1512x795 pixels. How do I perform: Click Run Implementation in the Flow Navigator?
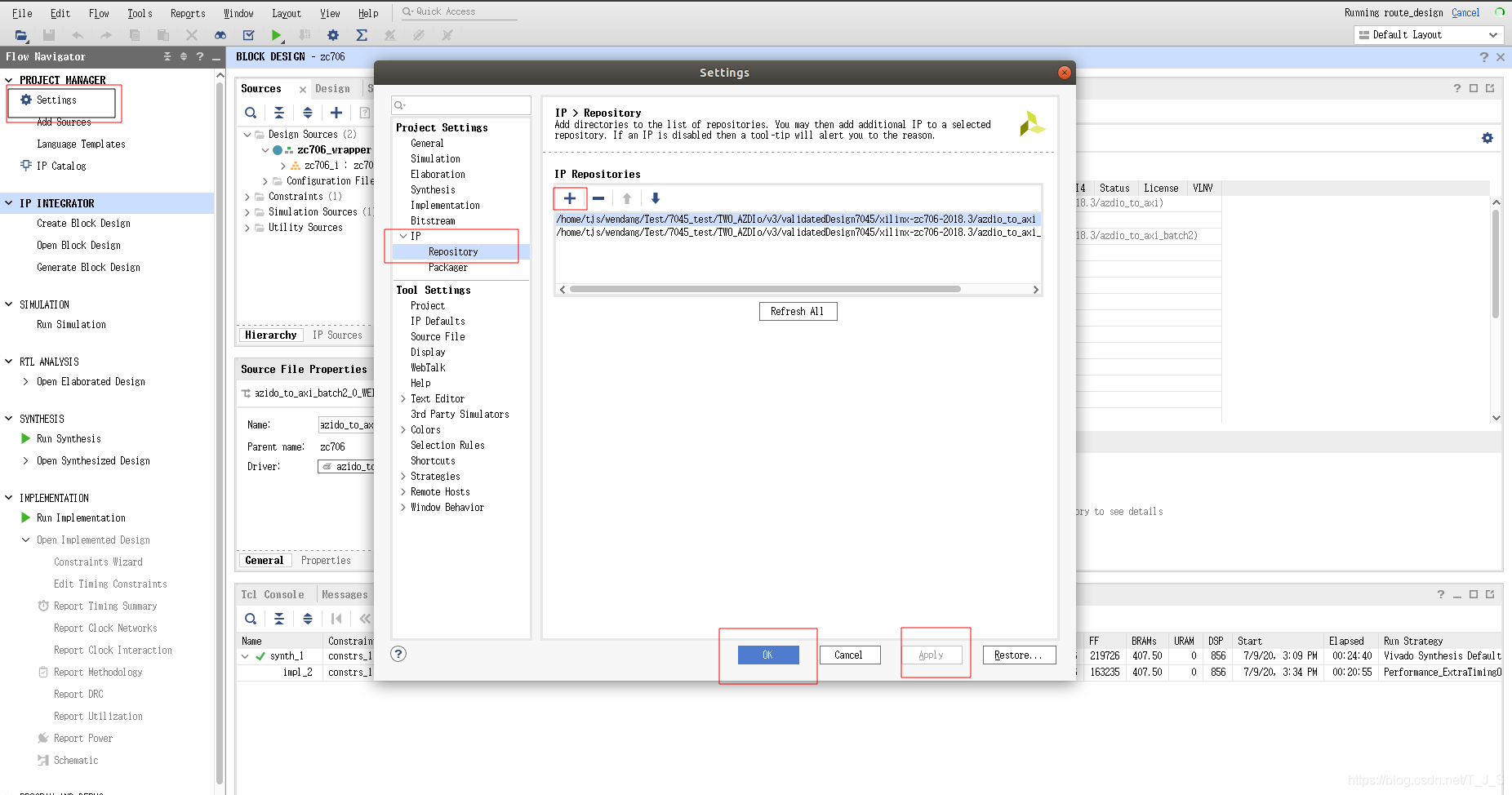[x=81, y=517]
